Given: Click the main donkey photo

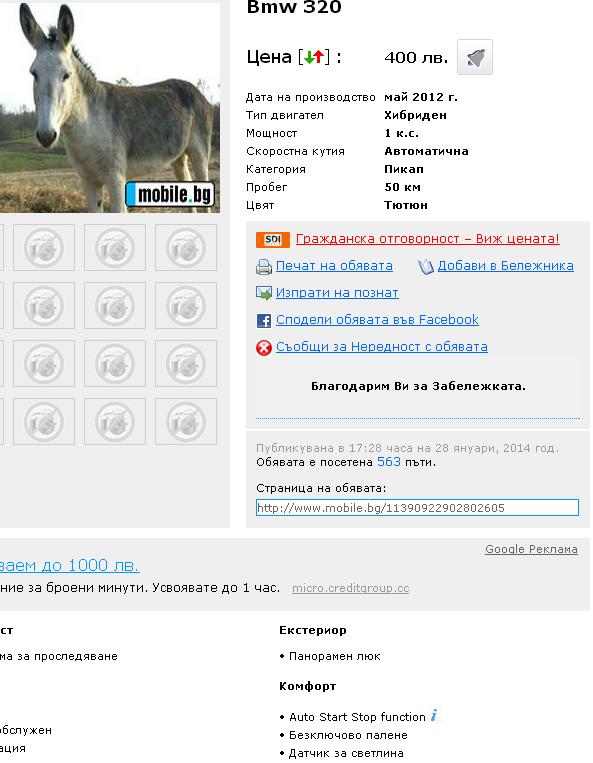Looking at the screenshot, I should [110, 107].
